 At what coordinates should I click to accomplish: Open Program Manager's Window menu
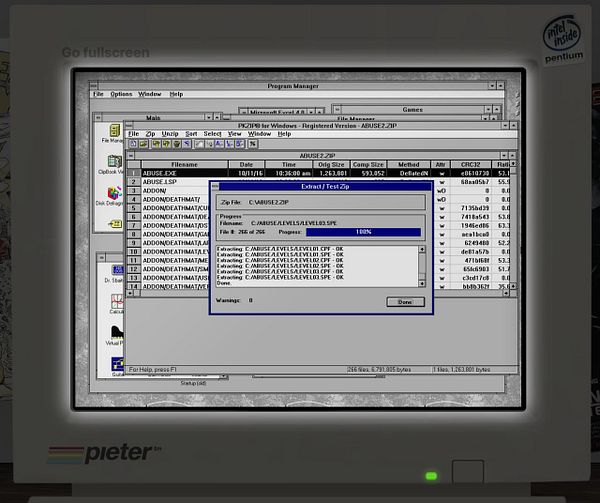pyautogui.click(x=150, y=94)
